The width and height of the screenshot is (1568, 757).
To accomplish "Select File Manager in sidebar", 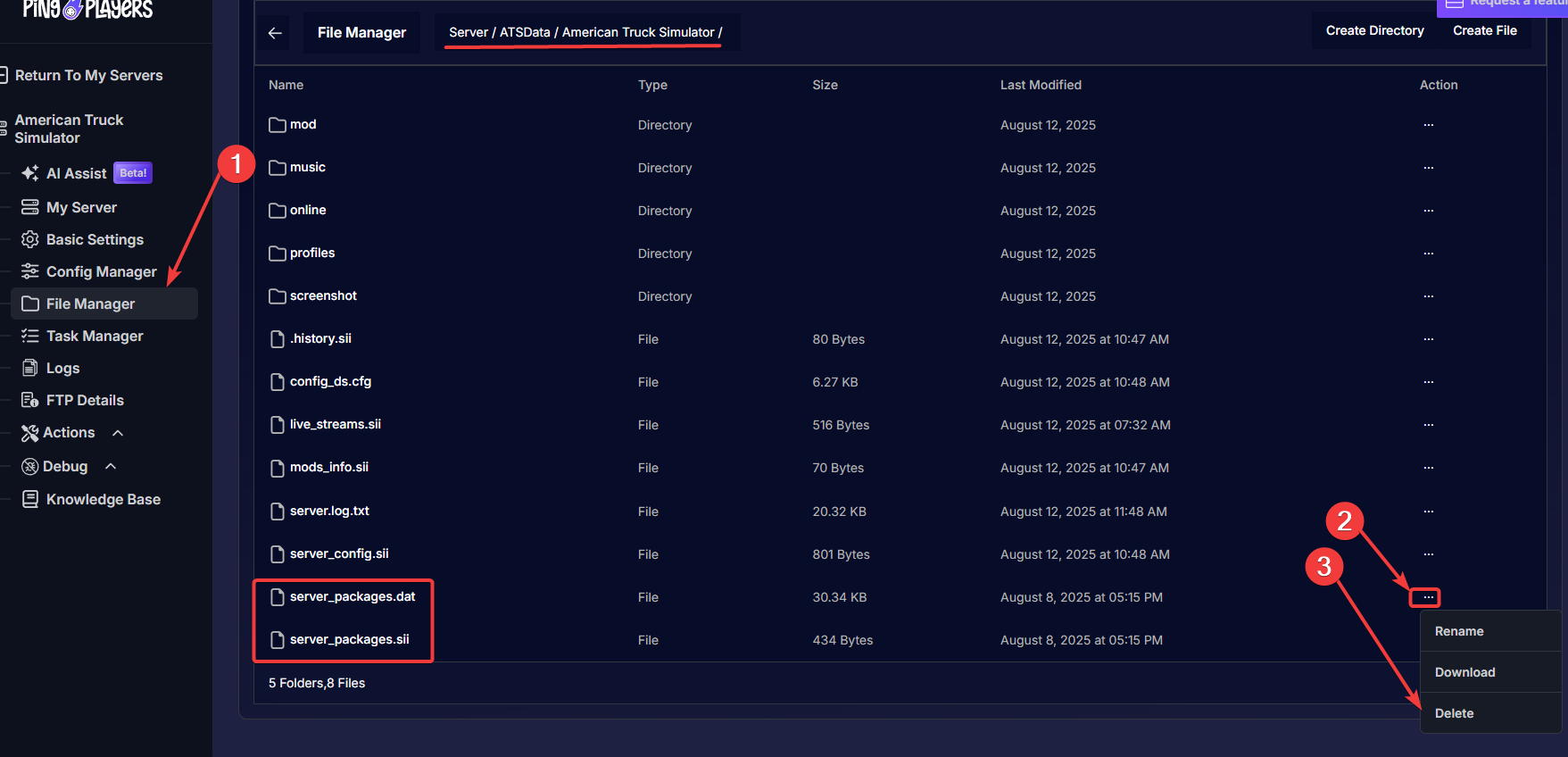I will pos(104,304).
